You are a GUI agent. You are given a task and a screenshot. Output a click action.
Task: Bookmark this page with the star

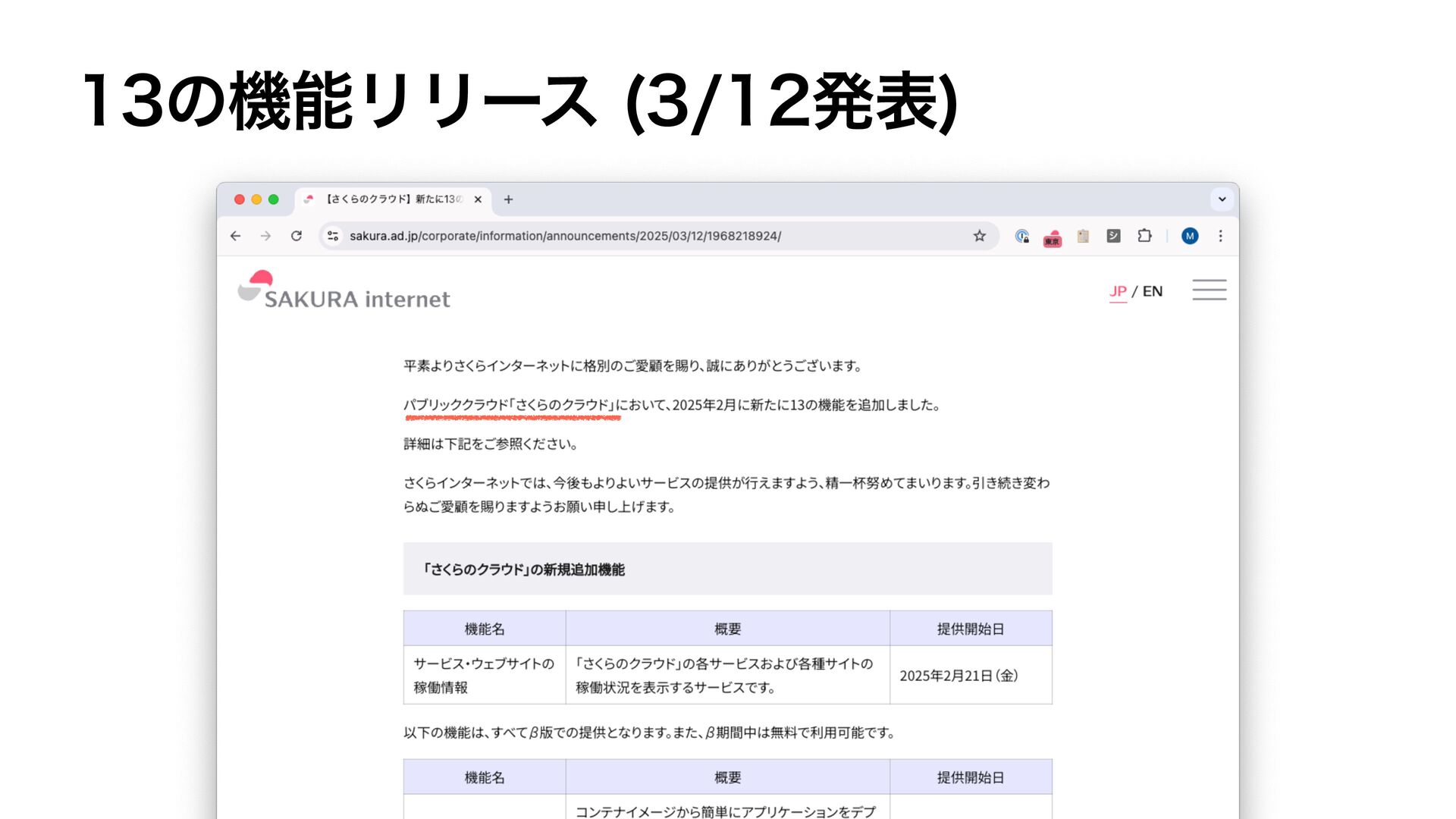click(979, 236)
